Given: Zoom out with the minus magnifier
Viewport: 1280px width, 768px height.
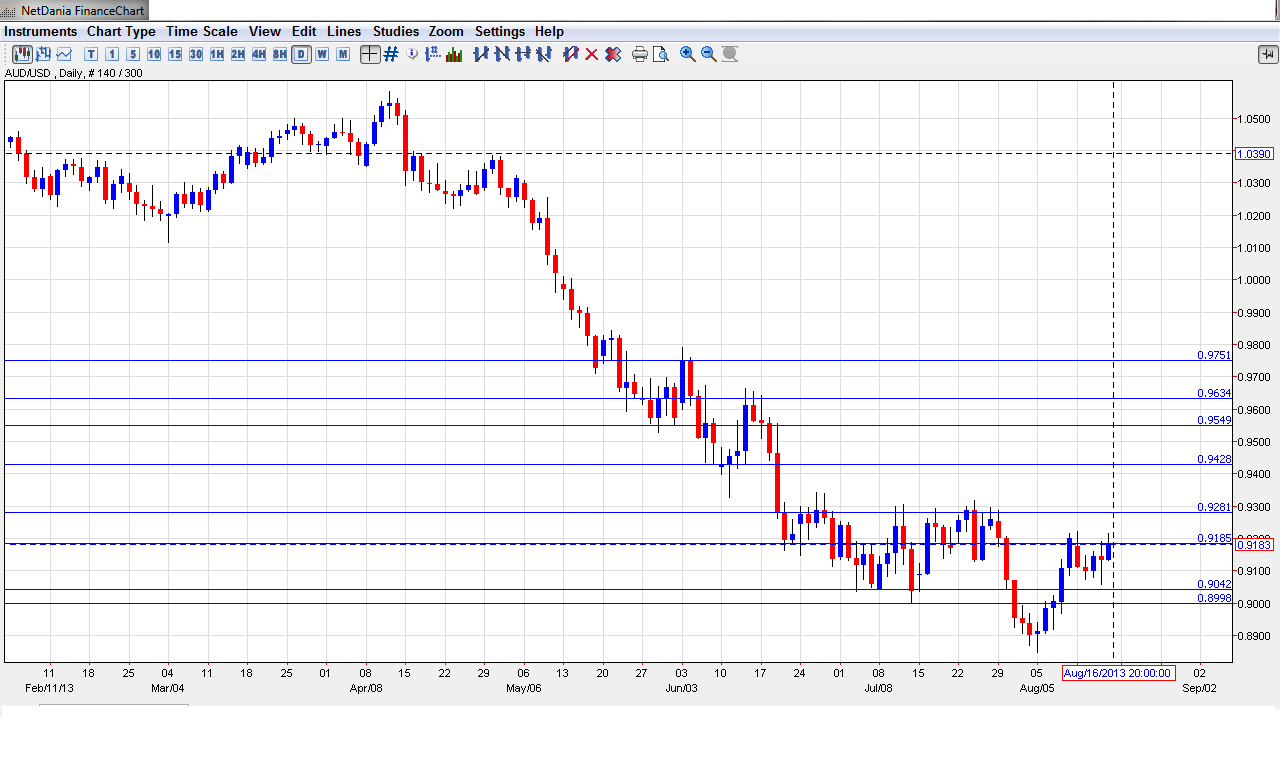Looking at the screenshot, I should coord(709,54).
